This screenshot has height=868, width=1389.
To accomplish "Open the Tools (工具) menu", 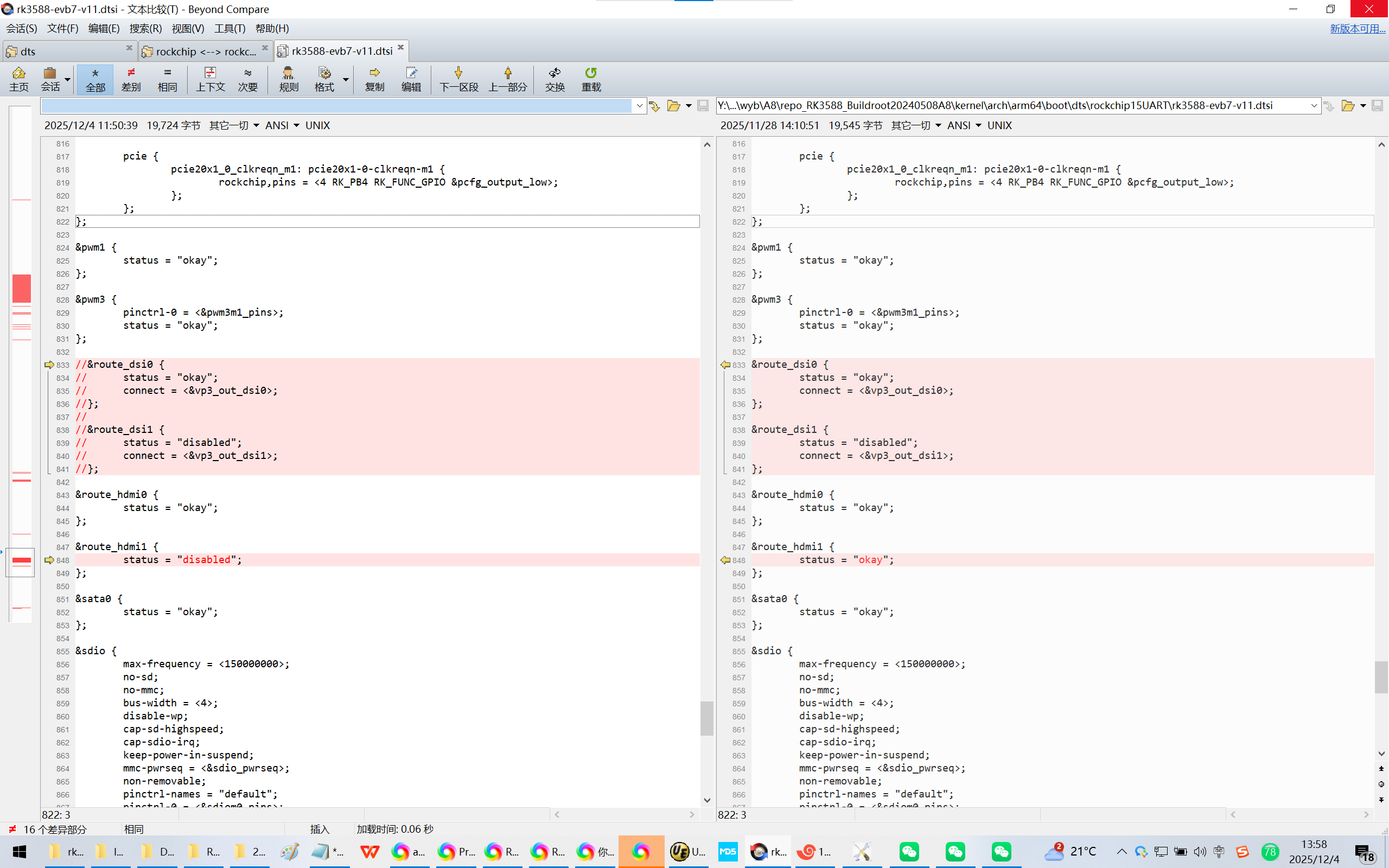I will [229, 28].
